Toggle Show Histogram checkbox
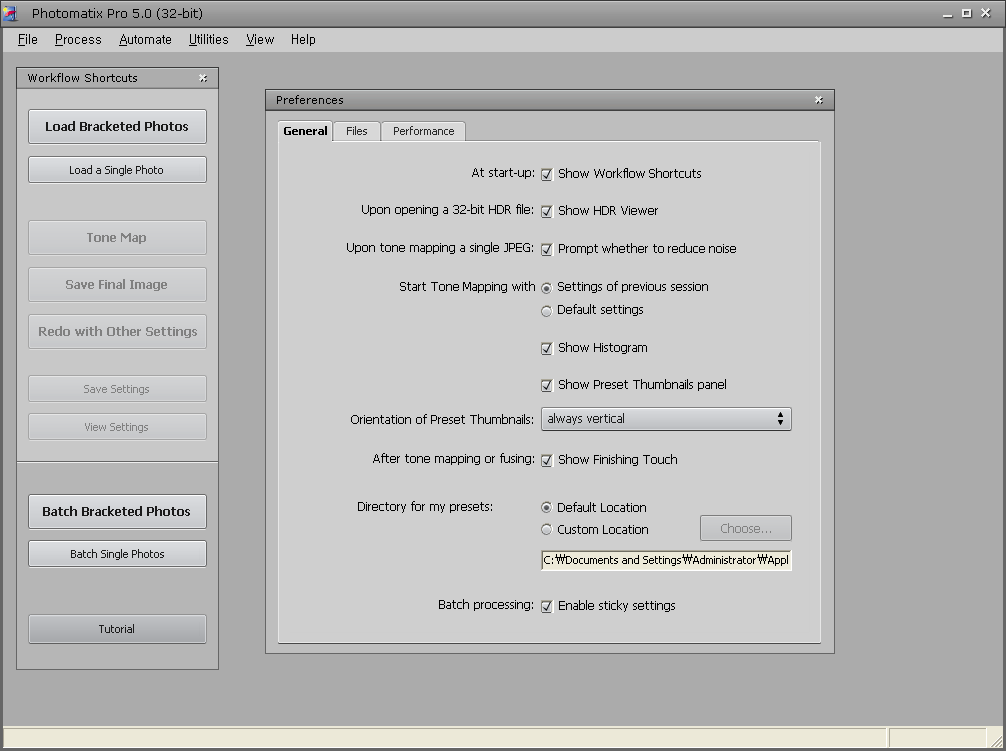Image resolution: width=1006 pixels, height=751 pixels. click(547, 348)
